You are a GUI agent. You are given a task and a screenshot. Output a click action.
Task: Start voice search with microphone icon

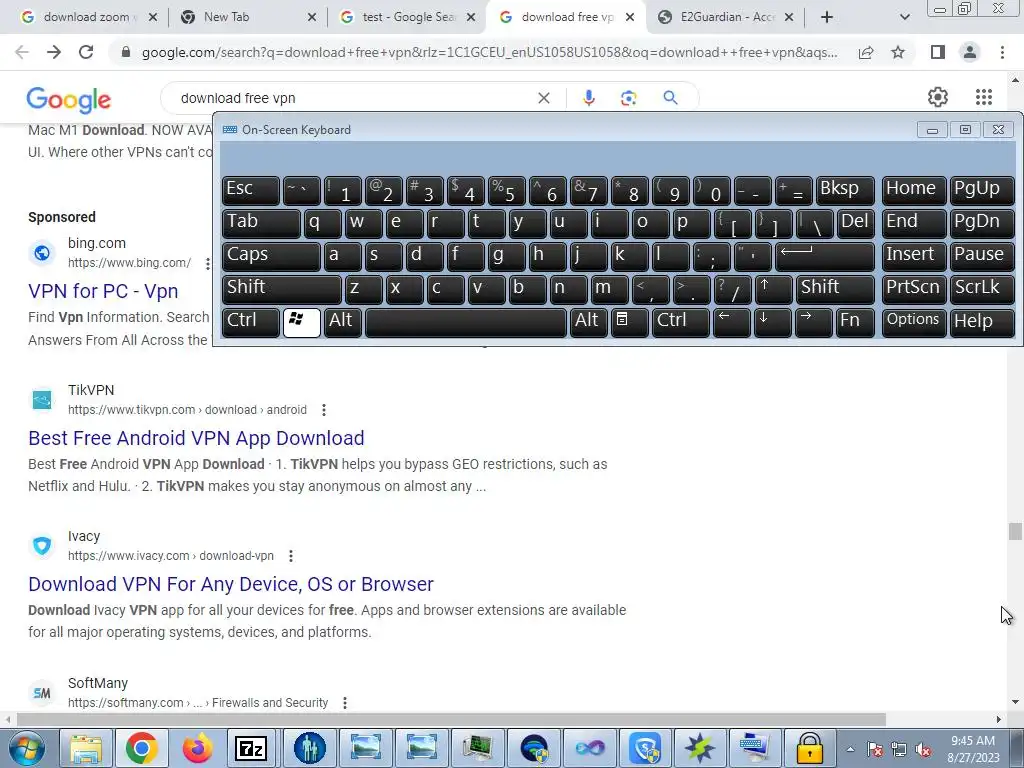588,98
